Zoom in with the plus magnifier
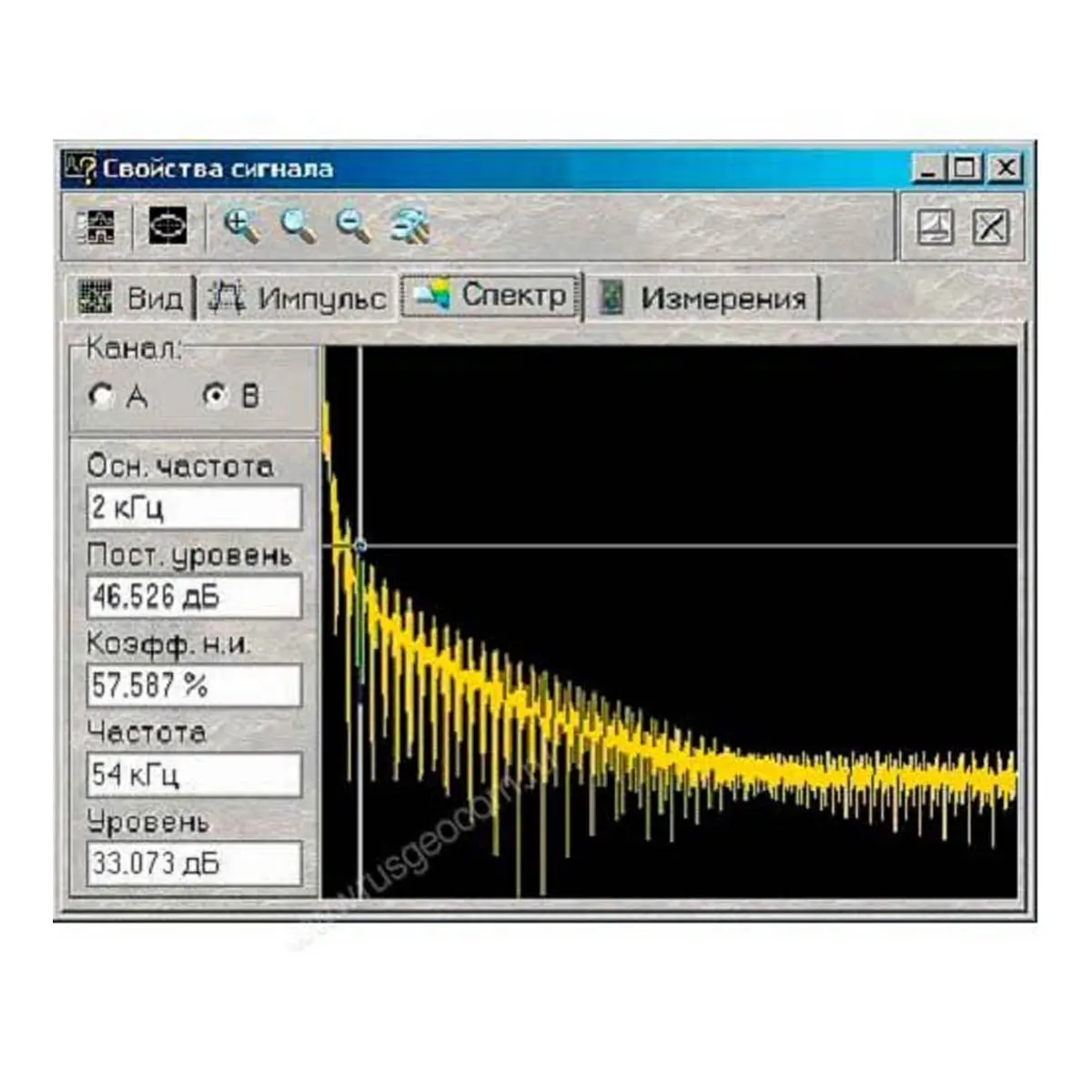 (240, 226)
